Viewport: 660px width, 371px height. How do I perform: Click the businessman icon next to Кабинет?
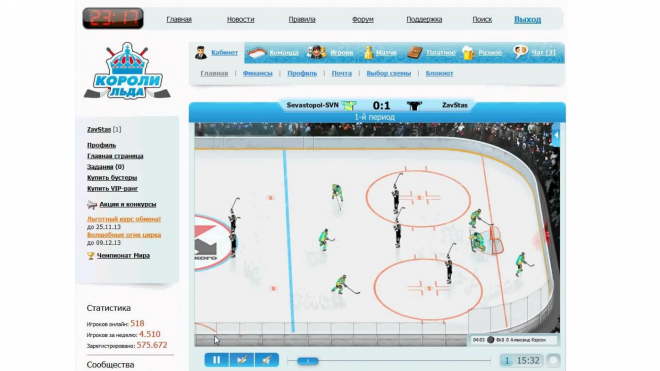tap(201, 53)
